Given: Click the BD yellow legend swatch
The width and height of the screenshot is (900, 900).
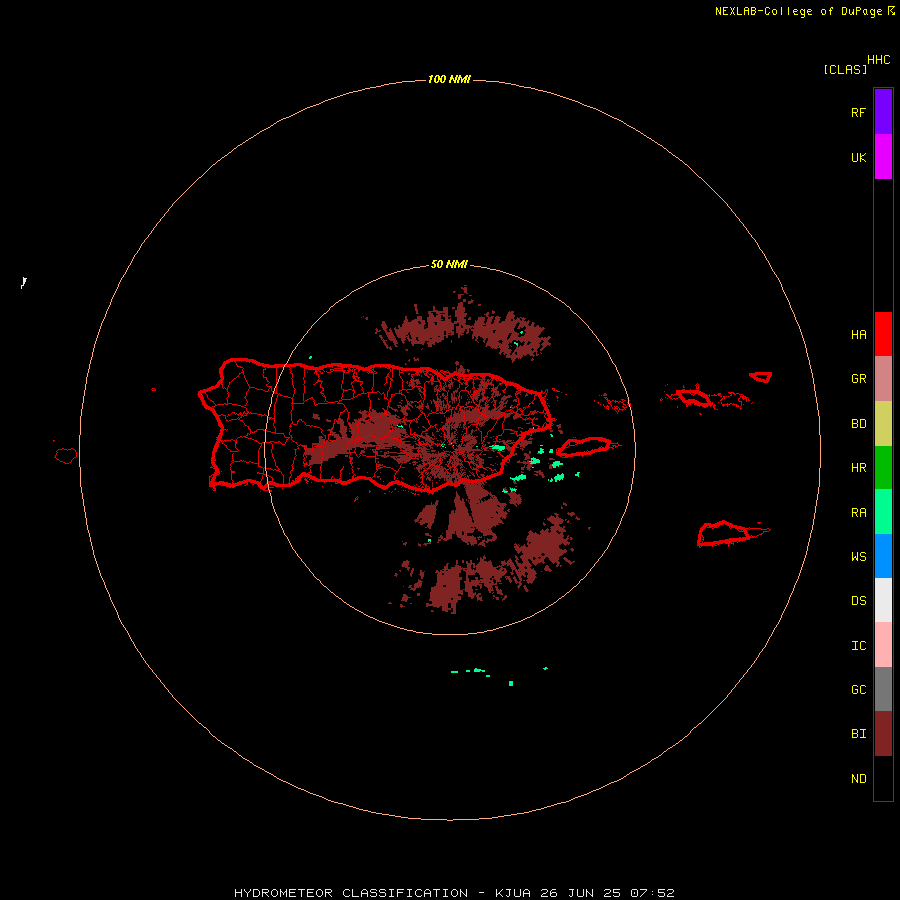Looking at the screenshot, I should coord(883,424).
